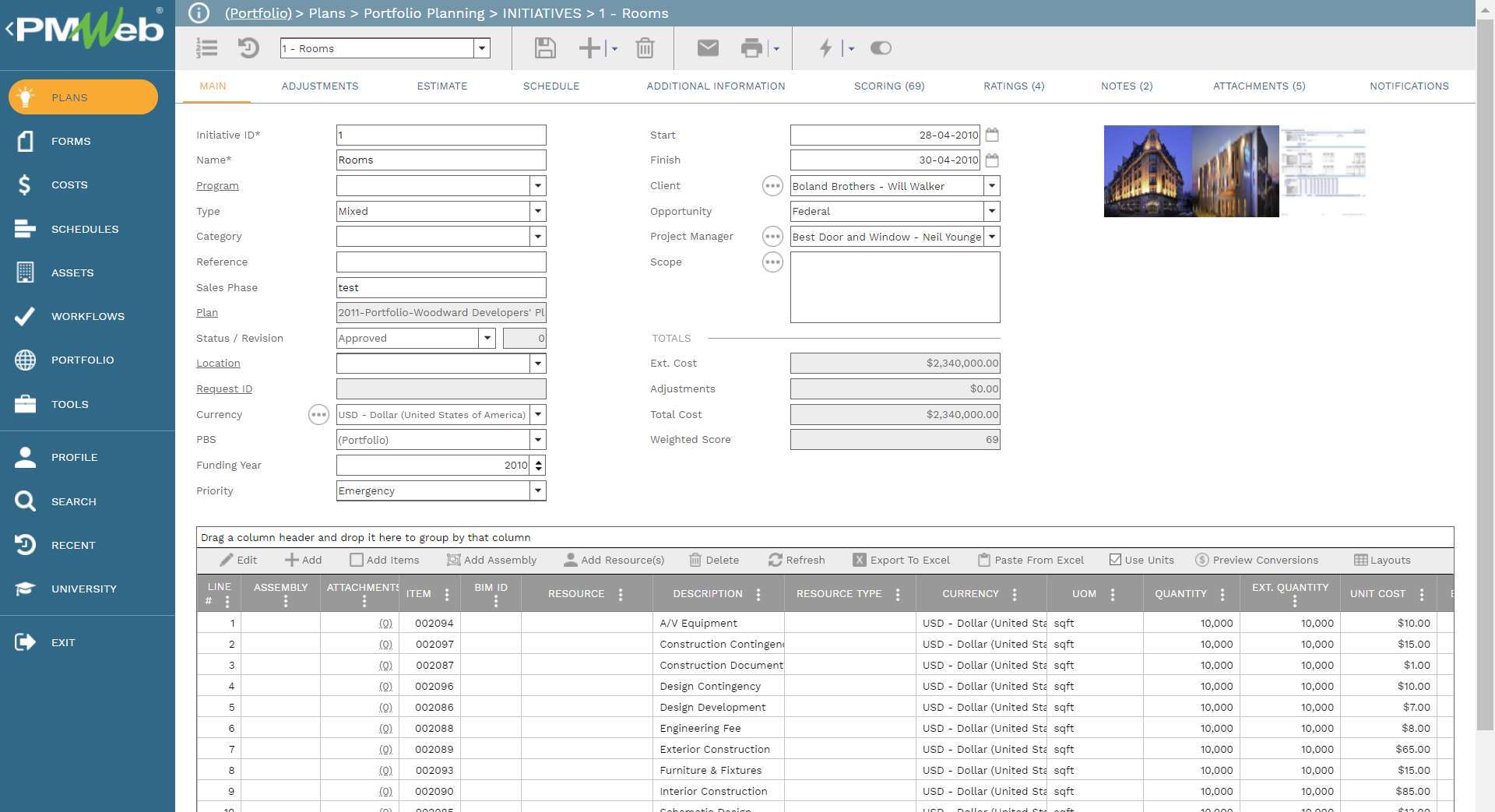Screen dimensions: 1495x812
Task: Click the list view icon in the toolbar
Action: [207, 48]
